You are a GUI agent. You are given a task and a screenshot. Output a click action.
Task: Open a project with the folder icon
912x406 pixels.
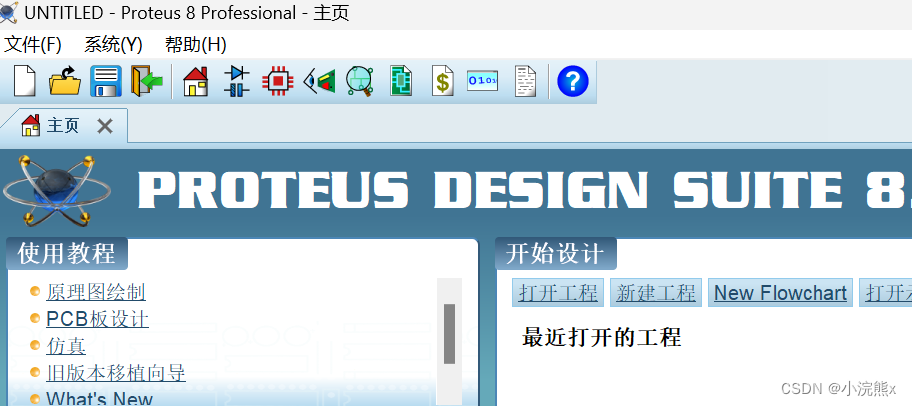tap(65, 81)
